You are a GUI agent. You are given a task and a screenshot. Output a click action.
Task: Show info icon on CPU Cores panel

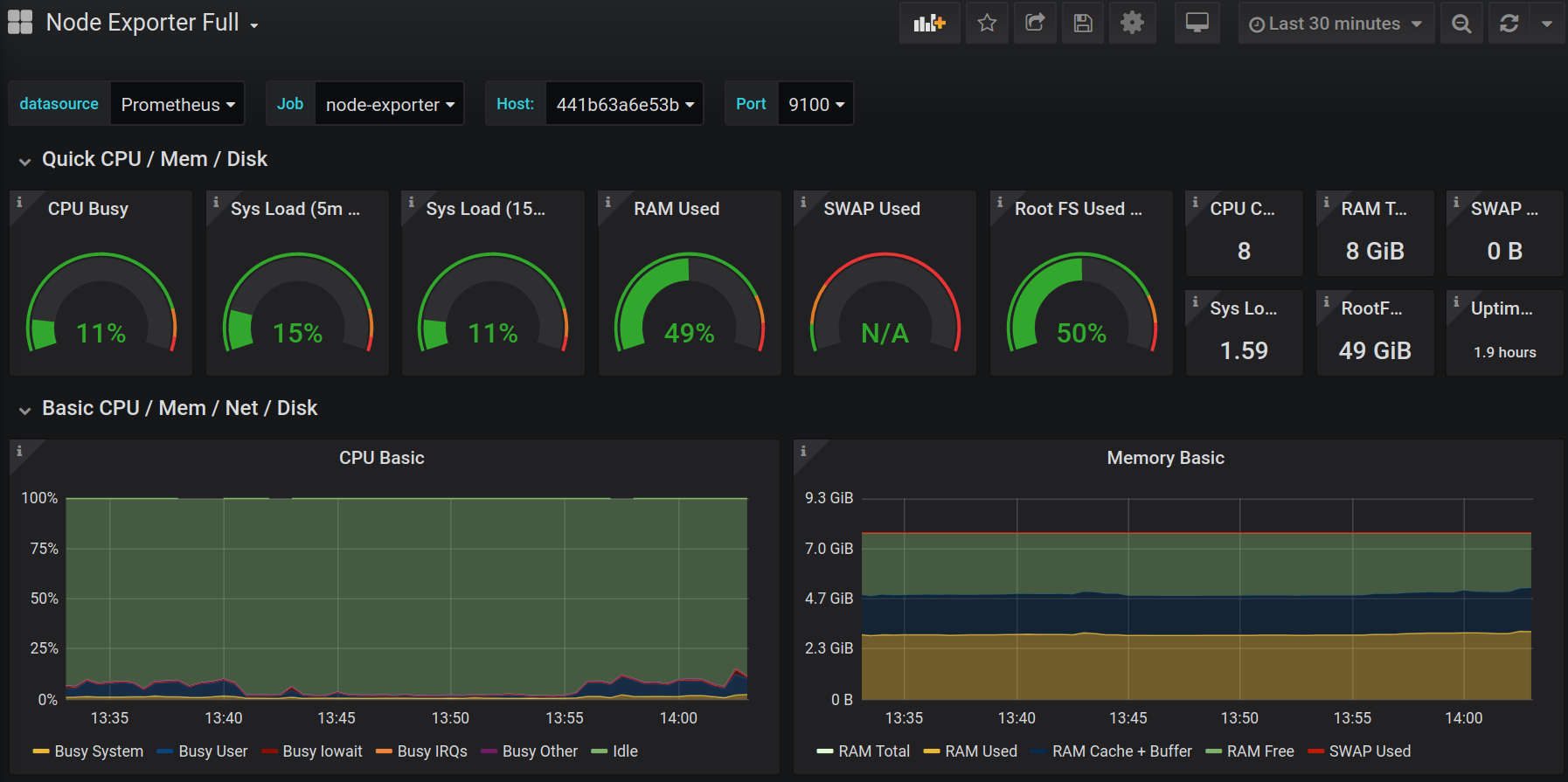[1196, 202]
